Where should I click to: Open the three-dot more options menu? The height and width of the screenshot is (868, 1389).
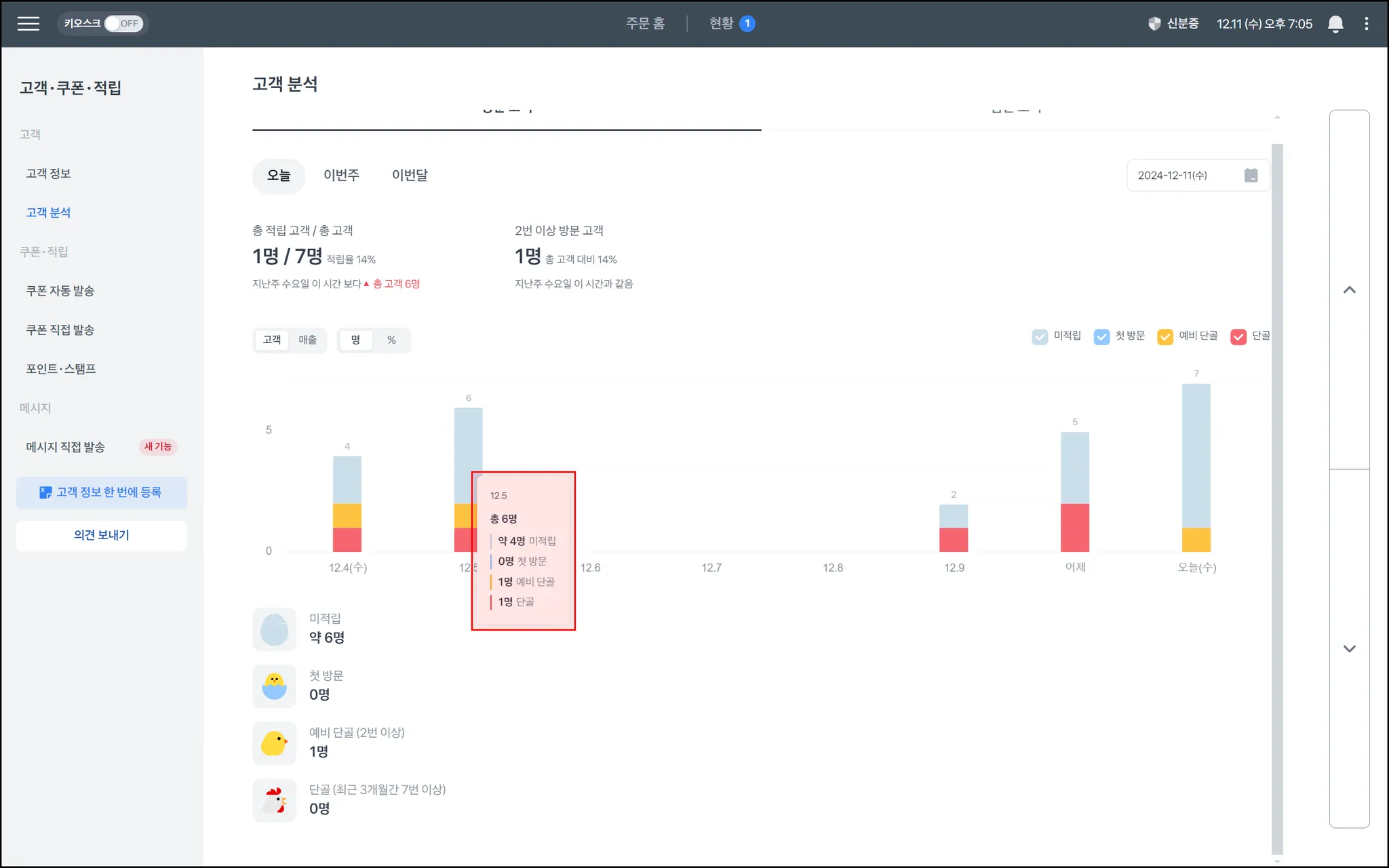(1366, 24)
